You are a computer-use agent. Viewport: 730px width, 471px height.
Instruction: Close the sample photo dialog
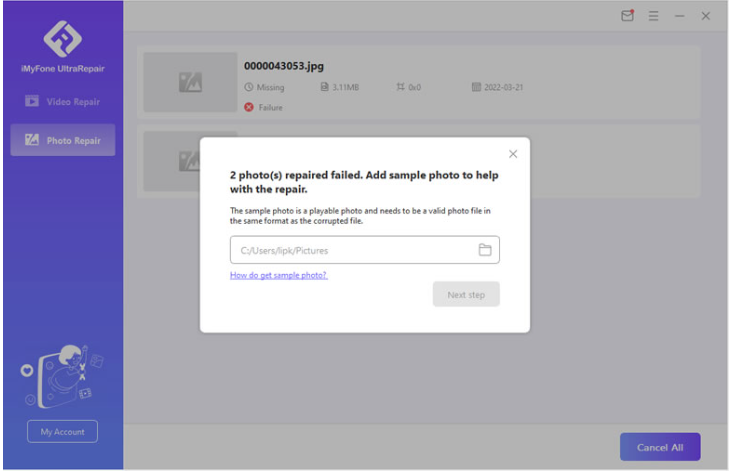point(513,154)
